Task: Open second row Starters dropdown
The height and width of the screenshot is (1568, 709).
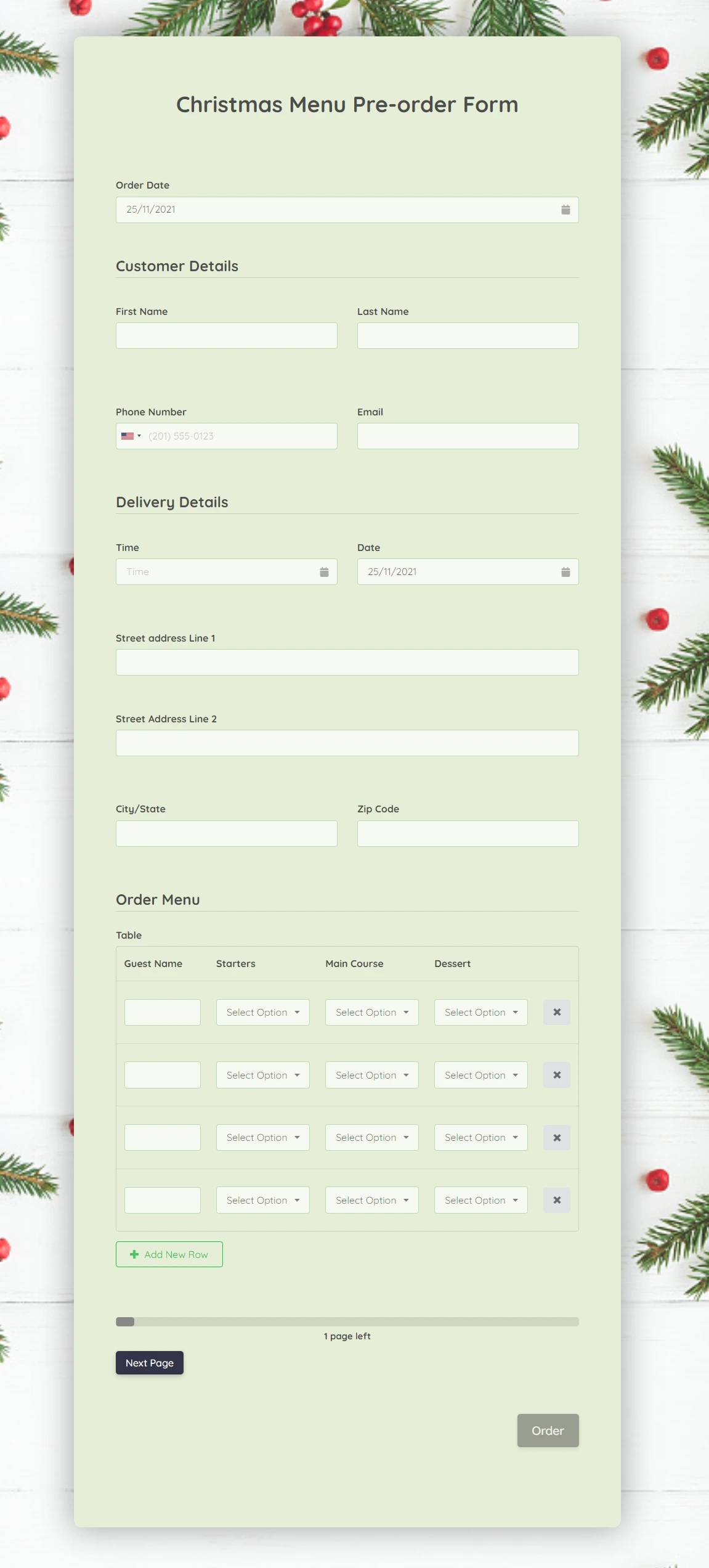Action: point(263,1075)
